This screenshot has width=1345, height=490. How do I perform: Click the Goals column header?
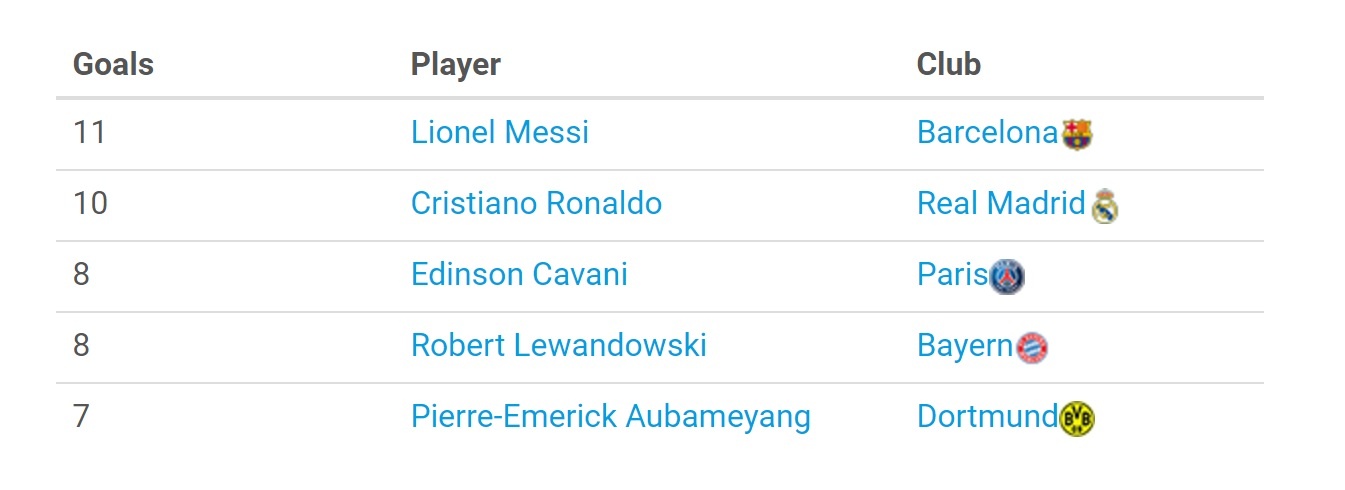(113, 64)
